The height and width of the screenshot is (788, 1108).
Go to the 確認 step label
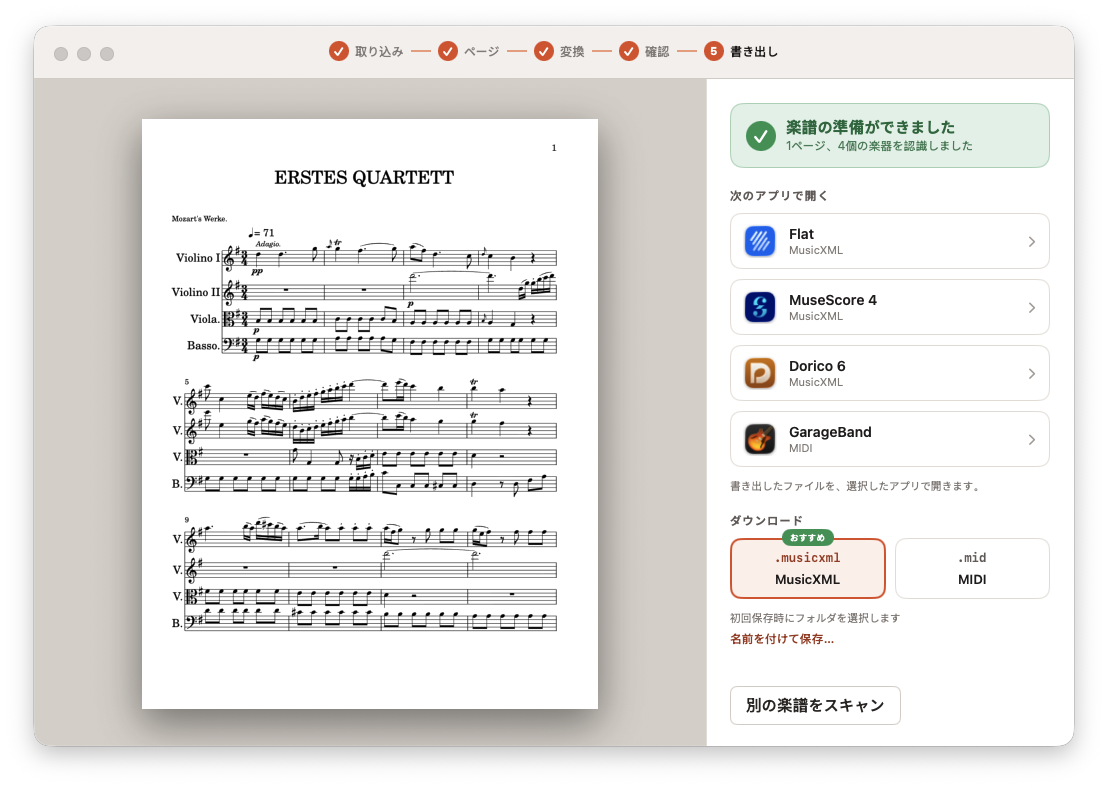(657, 52)
